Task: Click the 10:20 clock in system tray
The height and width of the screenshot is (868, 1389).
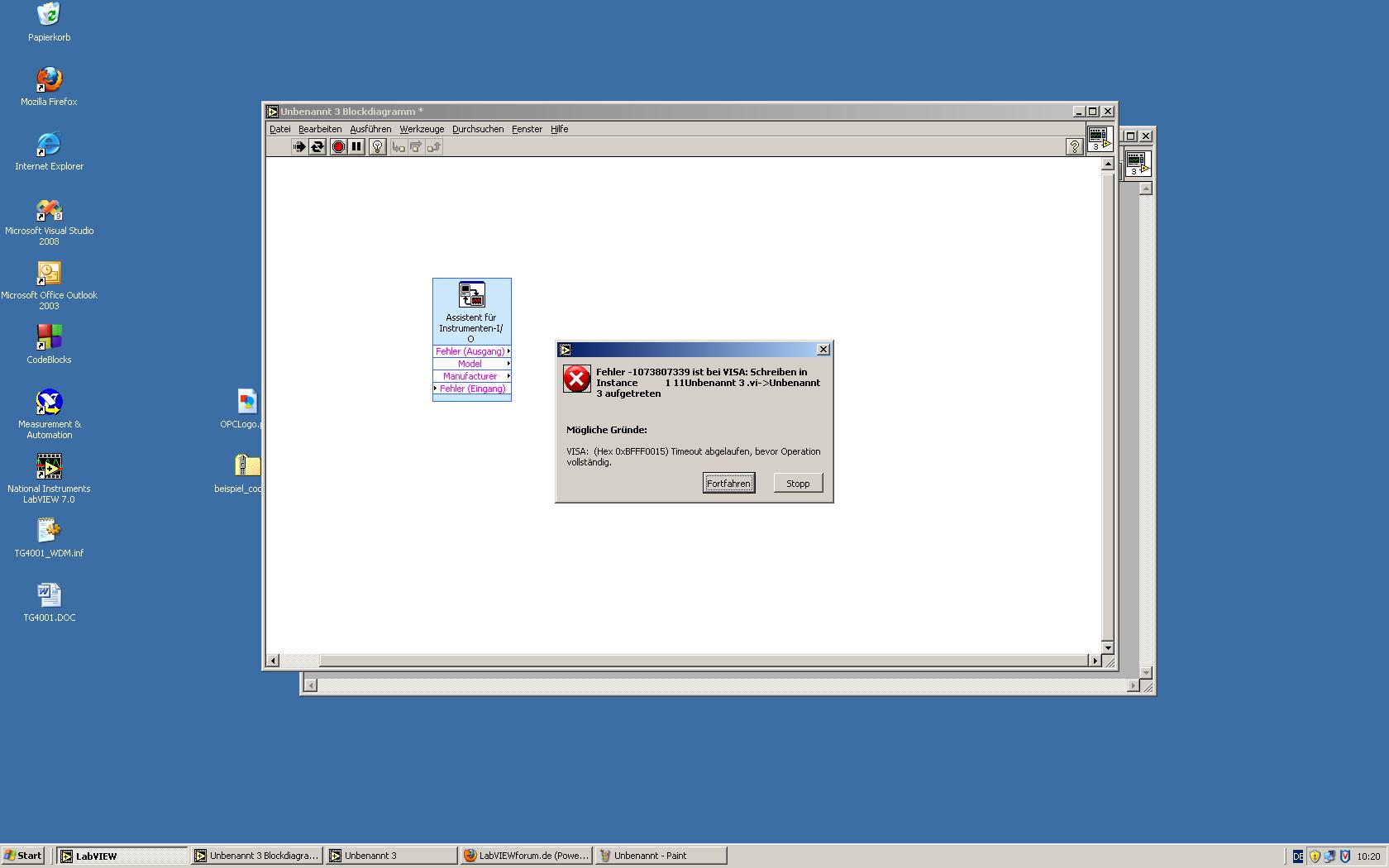Action: pyautogui.click(x=1368, y=856)
